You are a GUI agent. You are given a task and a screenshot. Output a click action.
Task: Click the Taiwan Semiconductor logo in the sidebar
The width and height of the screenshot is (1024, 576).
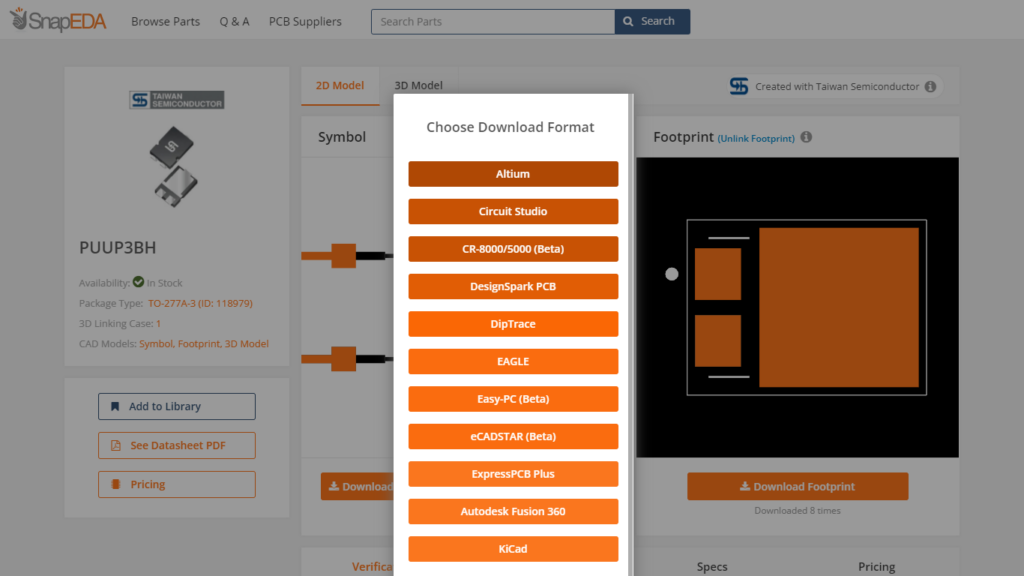[176, 100]
